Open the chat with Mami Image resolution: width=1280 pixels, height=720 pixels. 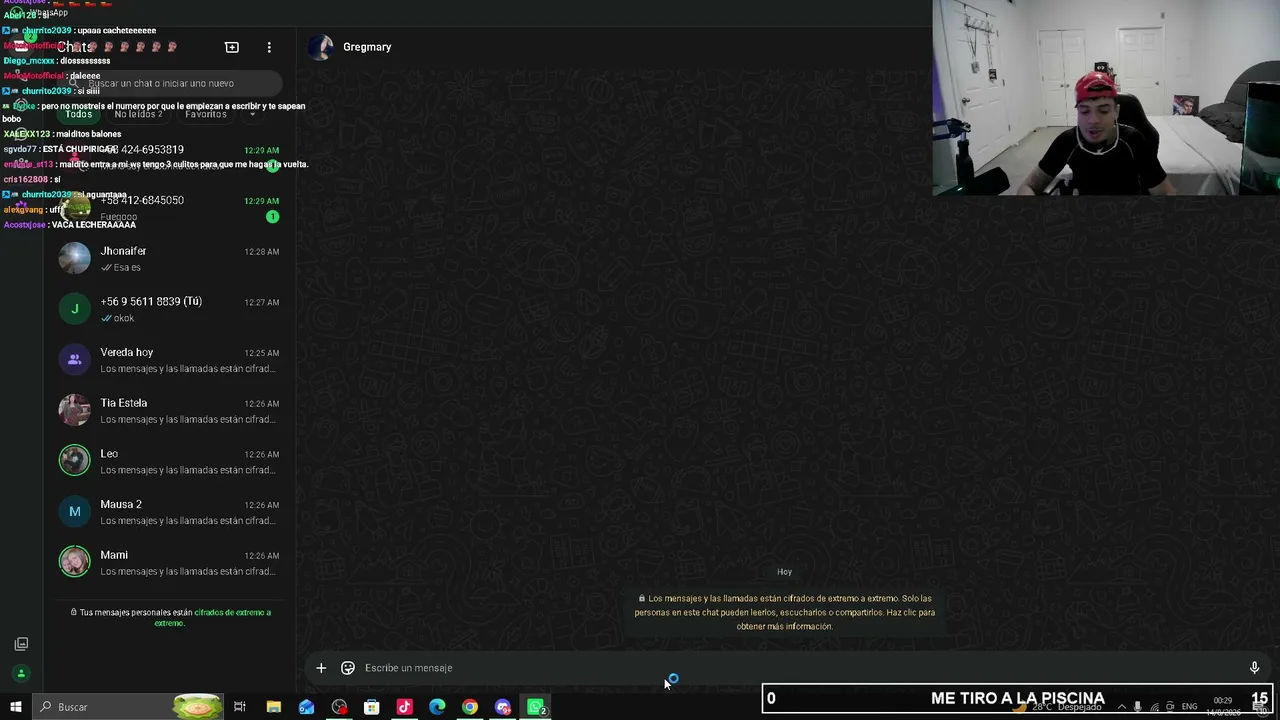169,562
